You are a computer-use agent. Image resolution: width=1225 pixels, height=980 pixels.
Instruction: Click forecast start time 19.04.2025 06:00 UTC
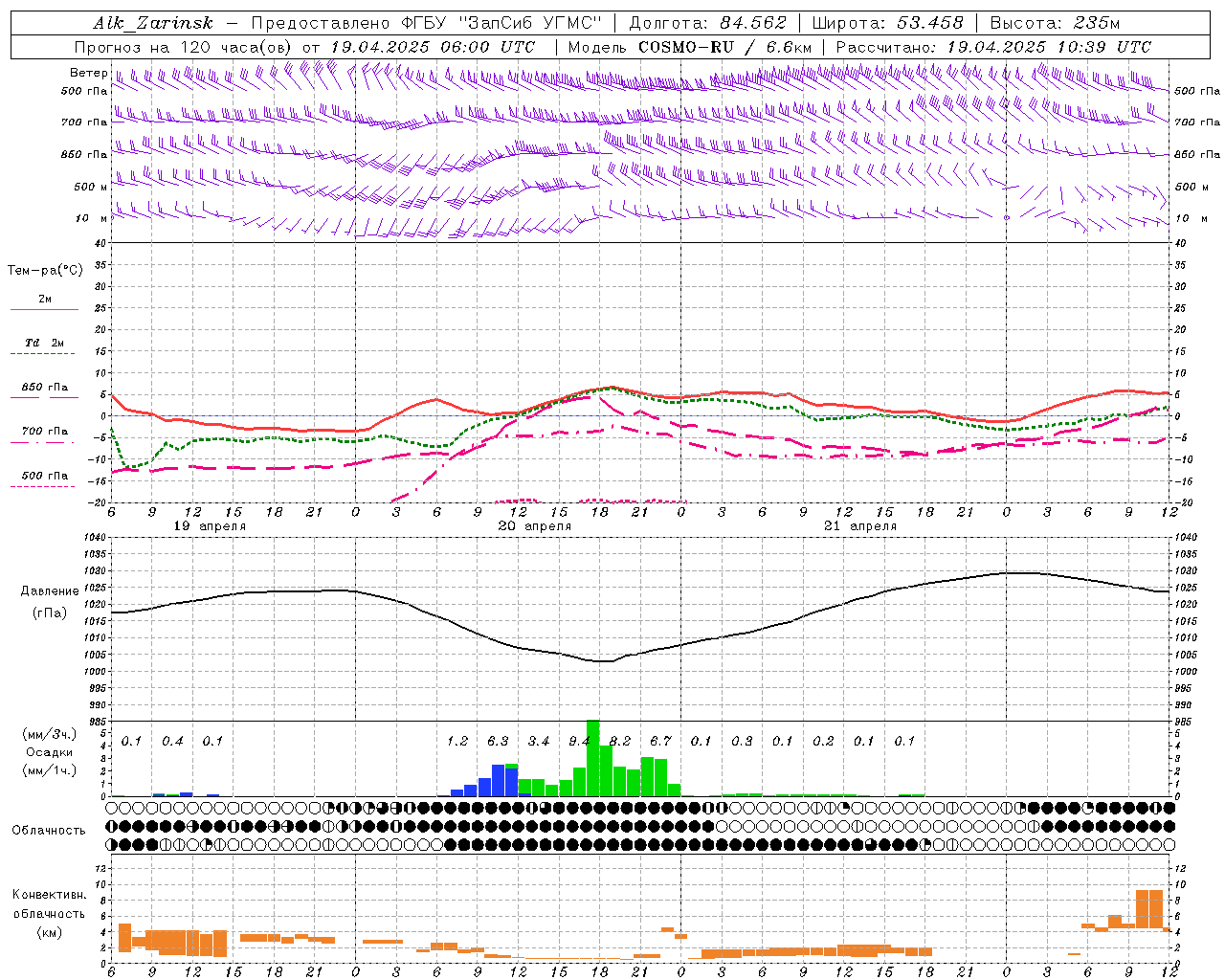point(433,47)
